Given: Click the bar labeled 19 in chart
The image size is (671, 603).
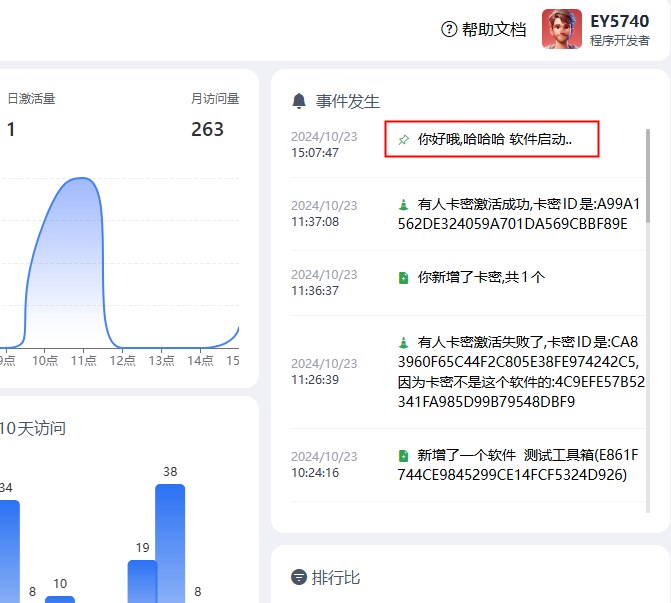Looking at the screenshot, I should tap(142, 580).
